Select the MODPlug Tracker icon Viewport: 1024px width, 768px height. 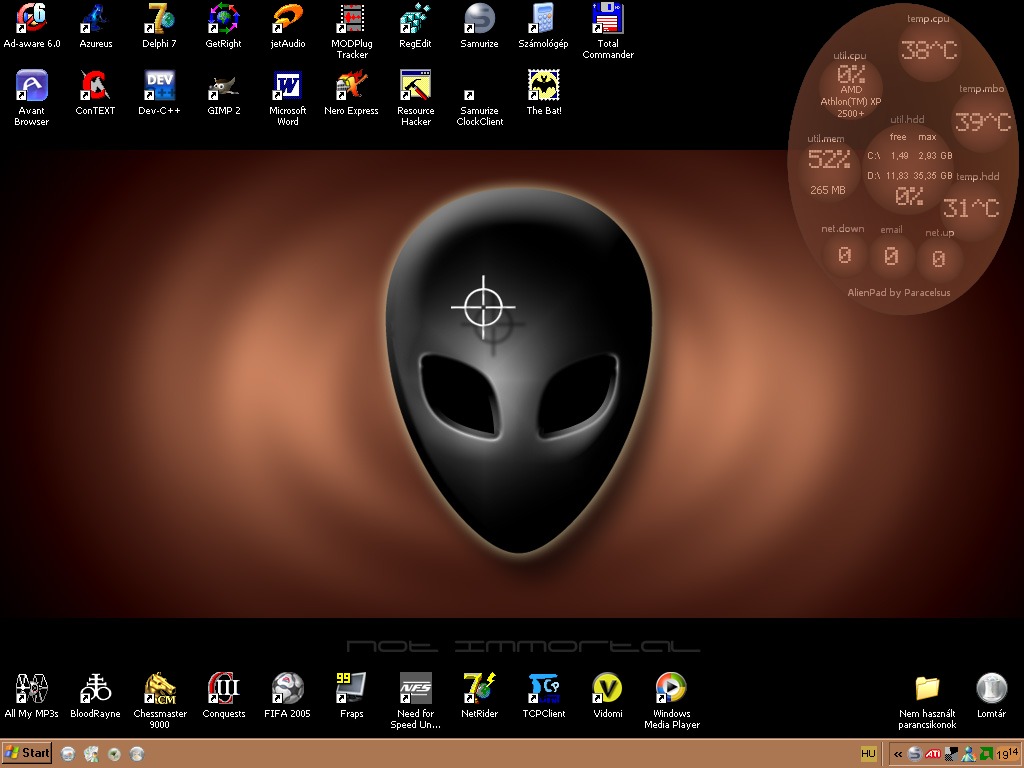click(352, 19)
